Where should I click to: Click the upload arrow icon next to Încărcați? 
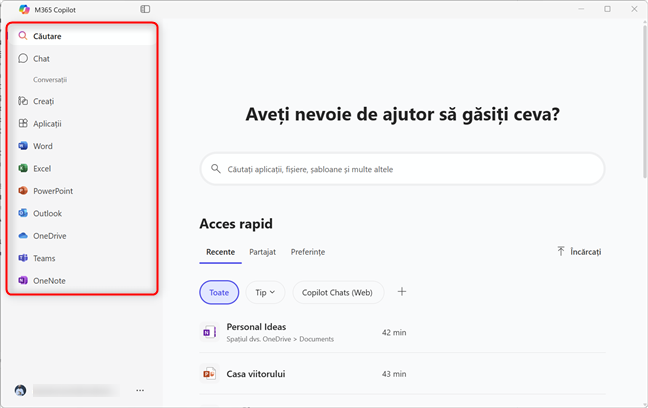point(561,251)
